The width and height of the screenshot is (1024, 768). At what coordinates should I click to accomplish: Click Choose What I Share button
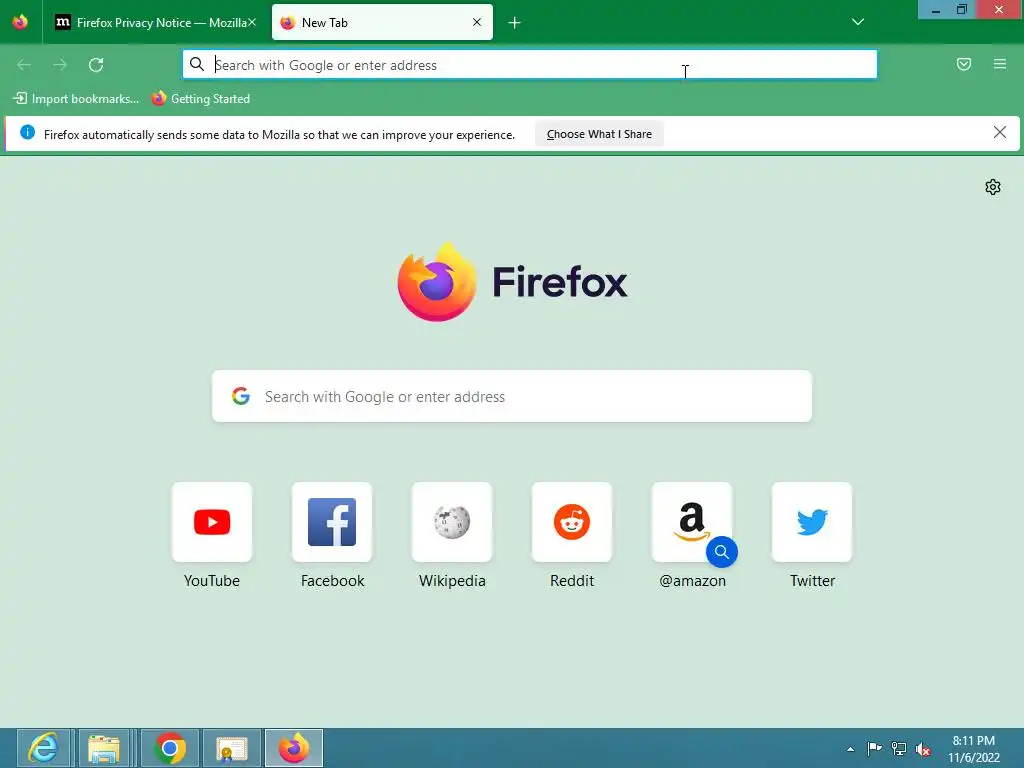pos(599,134)
